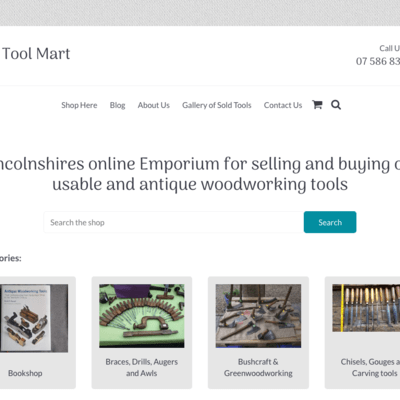Go to the Blog page

click(117, 105)
